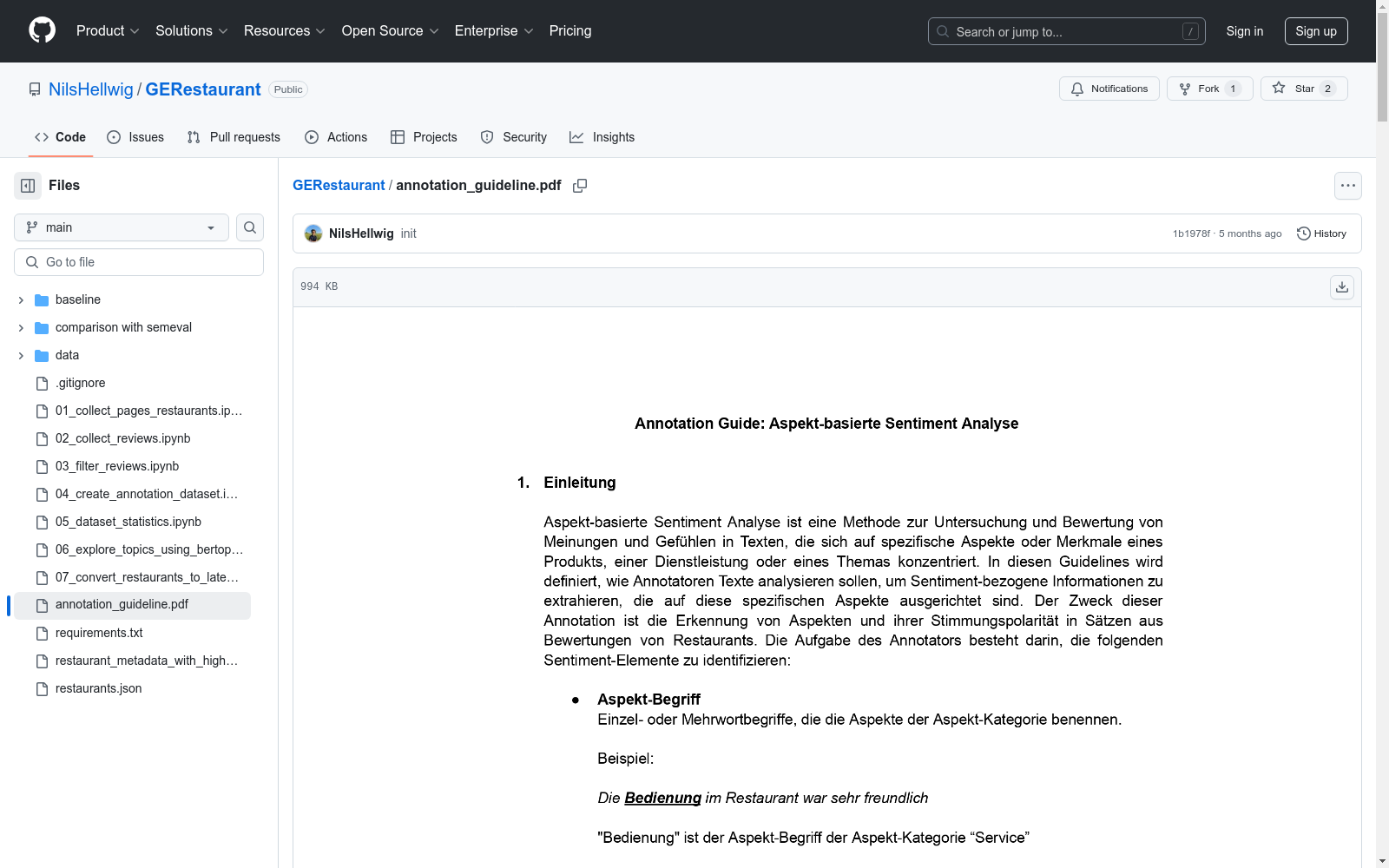Click the annotation_guideline.pdf file icon

(x=42, y=605)
